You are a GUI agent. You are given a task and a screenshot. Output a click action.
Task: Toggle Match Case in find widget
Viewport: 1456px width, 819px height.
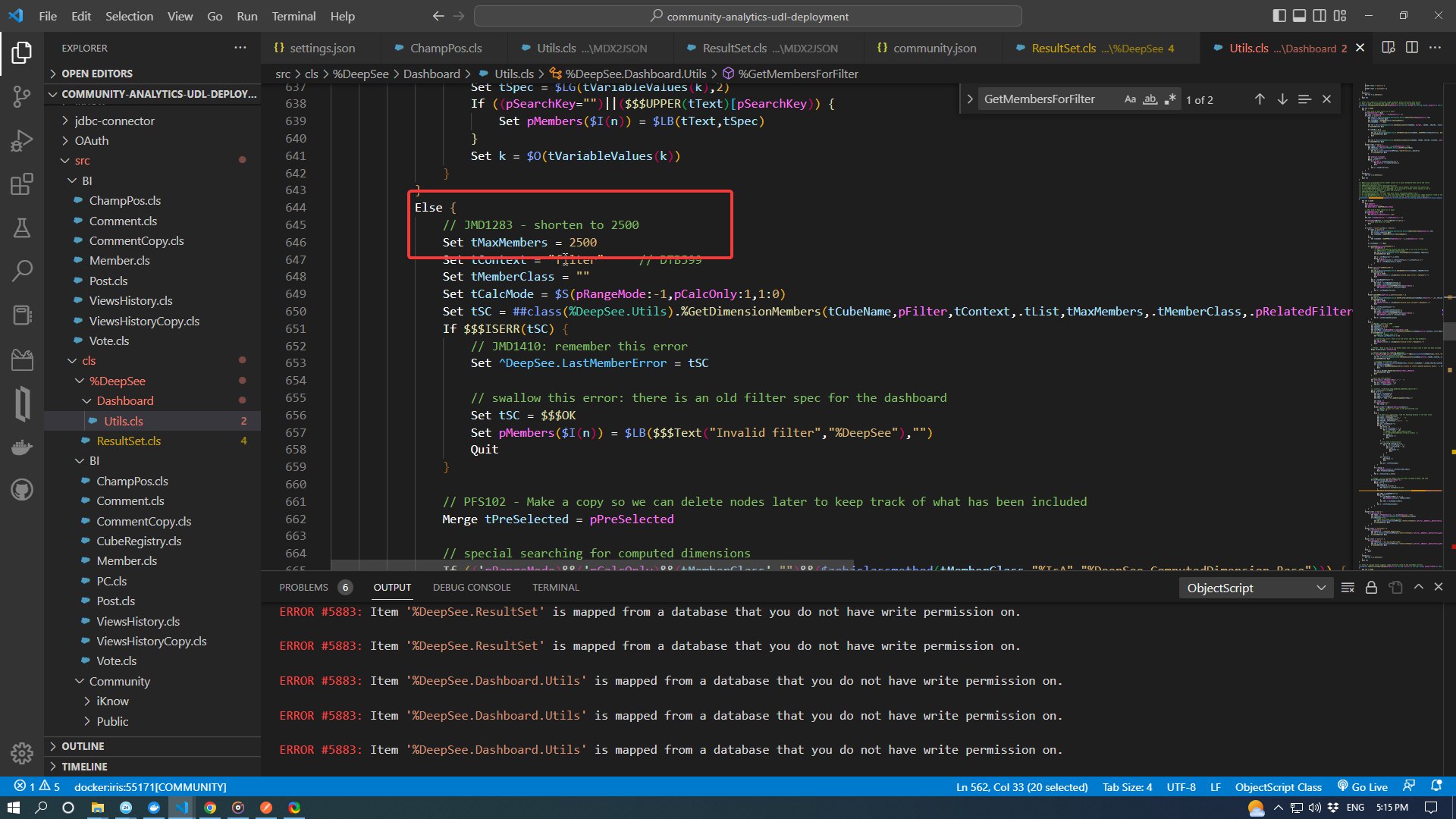1130,99
